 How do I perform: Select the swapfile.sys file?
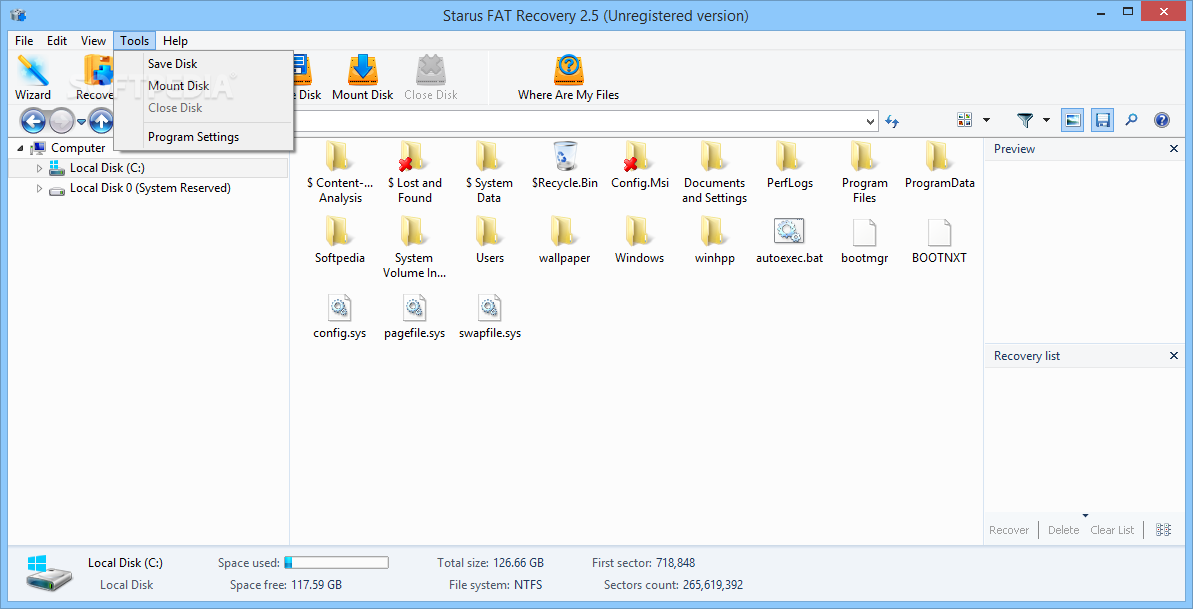[490, 316]
